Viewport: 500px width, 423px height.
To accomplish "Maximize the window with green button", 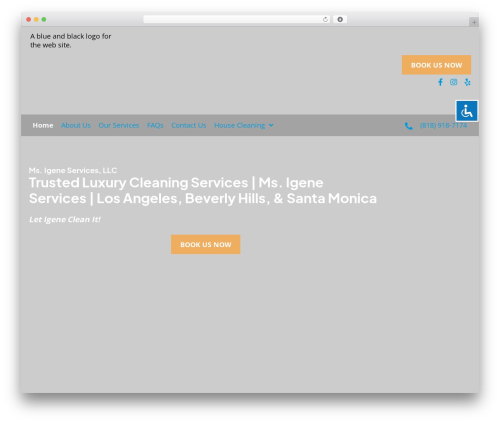I will (44, 19).
